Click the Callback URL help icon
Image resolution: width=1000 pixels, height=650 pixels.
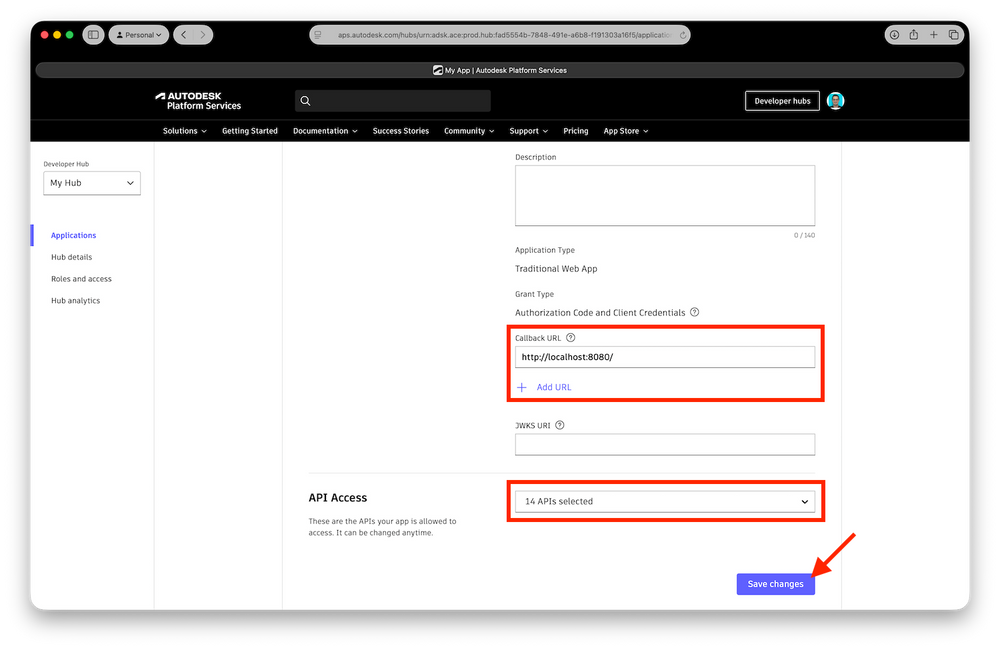571,338
